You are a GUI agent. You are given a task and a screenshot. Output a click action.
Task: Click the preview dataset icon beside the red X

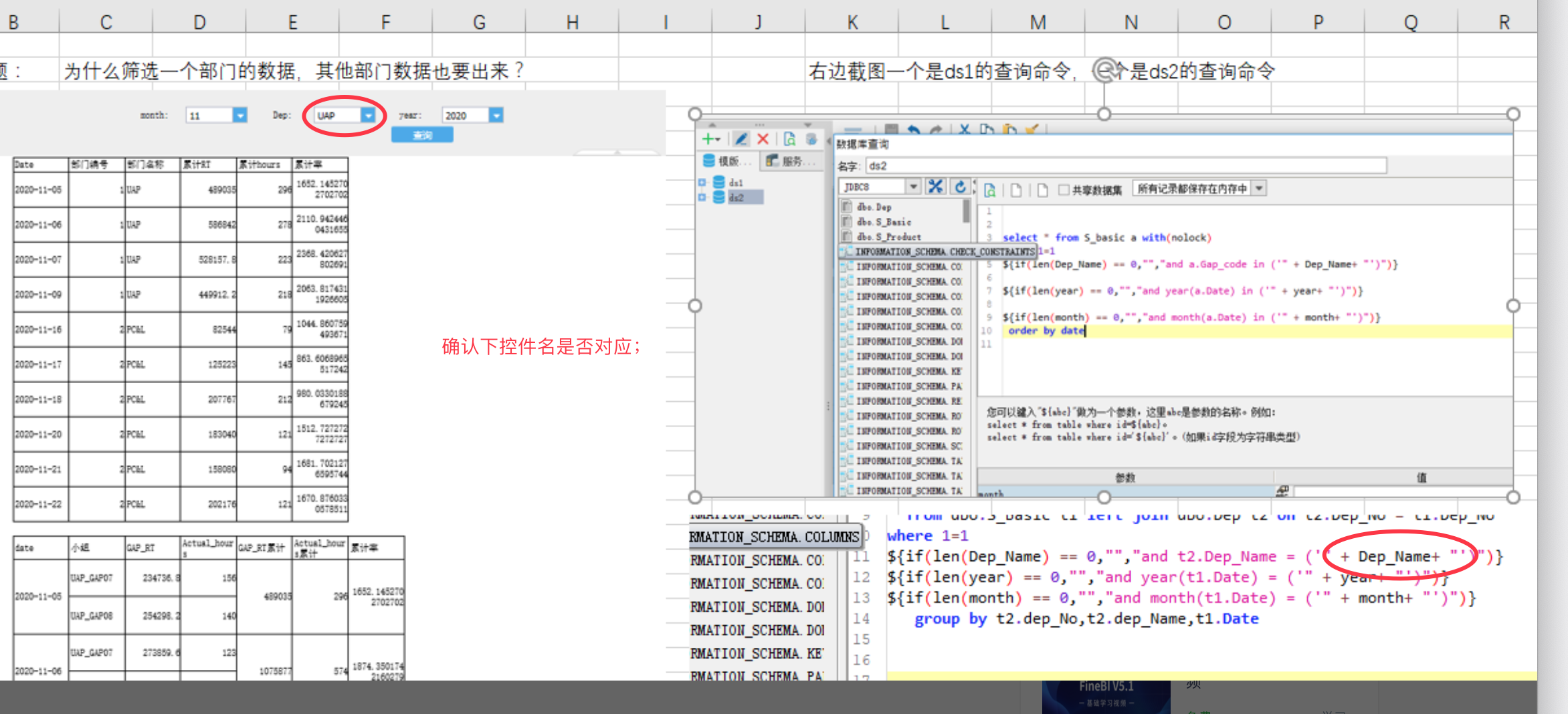click(x=789, y=139)
